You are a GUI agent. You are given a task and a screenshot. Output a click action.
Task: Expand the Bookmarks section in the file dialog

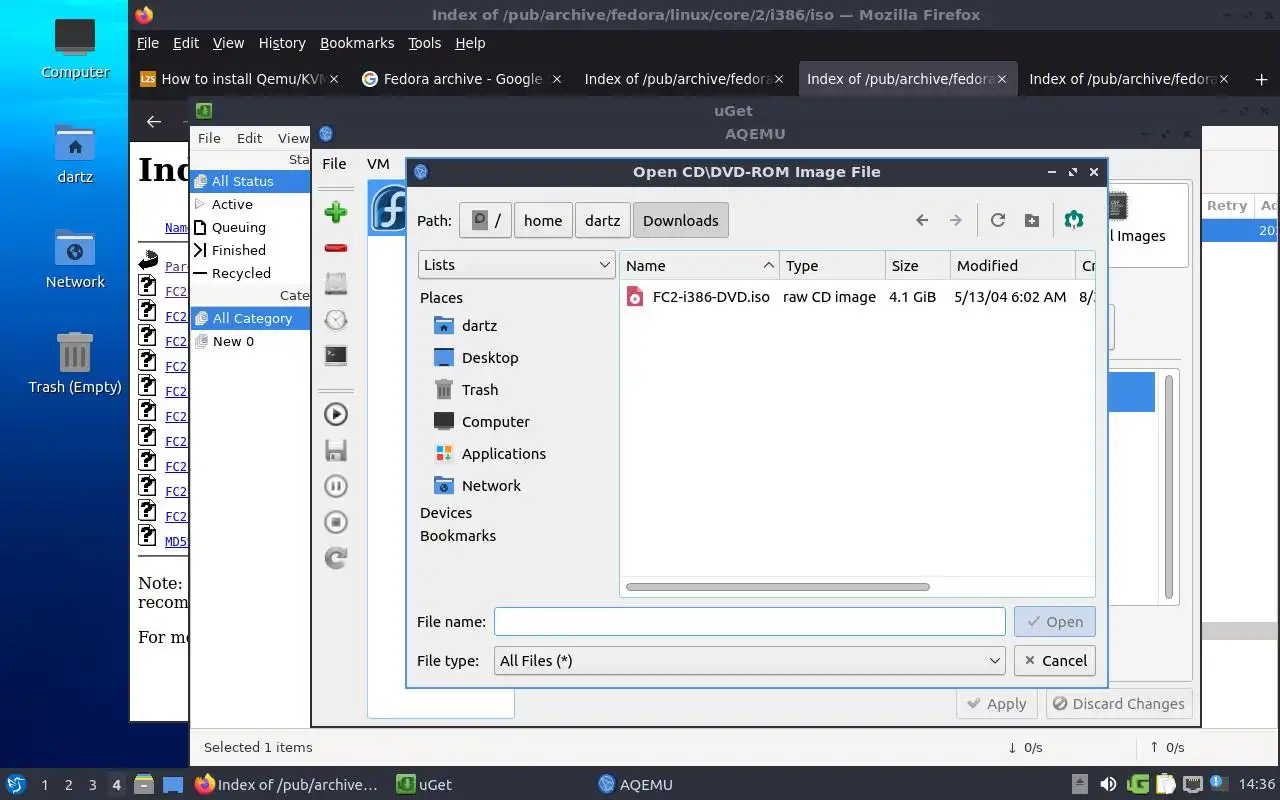(458, 536)
